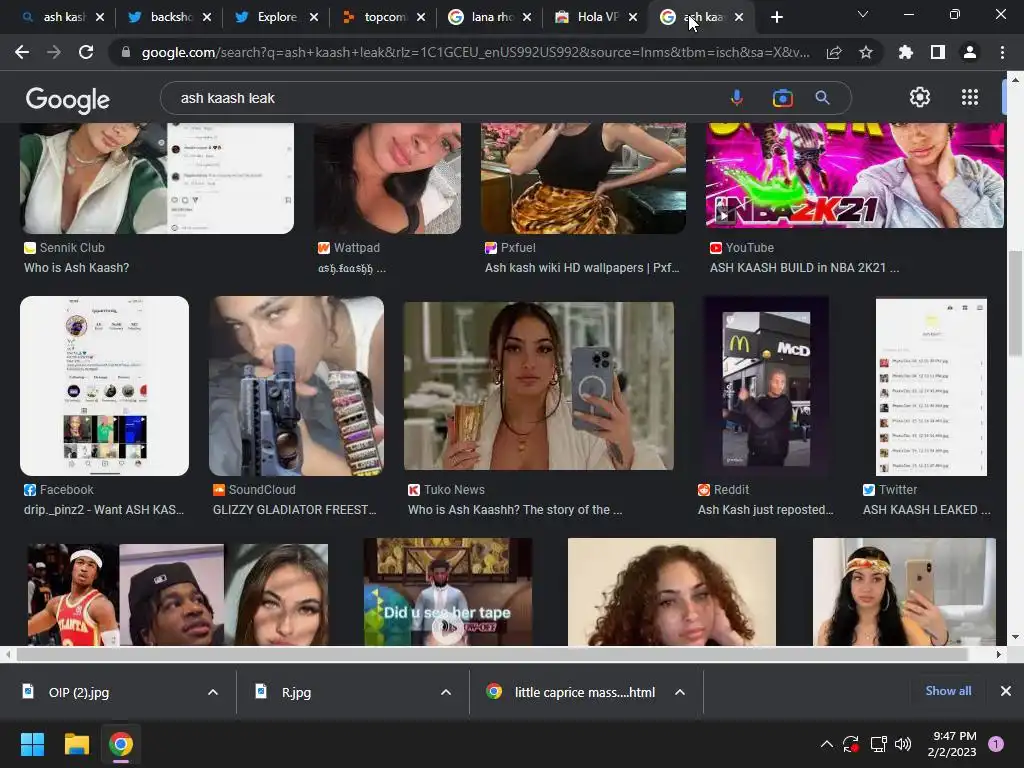Screen dimensions: 1024x768
Task: Open the Chrome extensions puzzle menu
Action: point(906,52)
